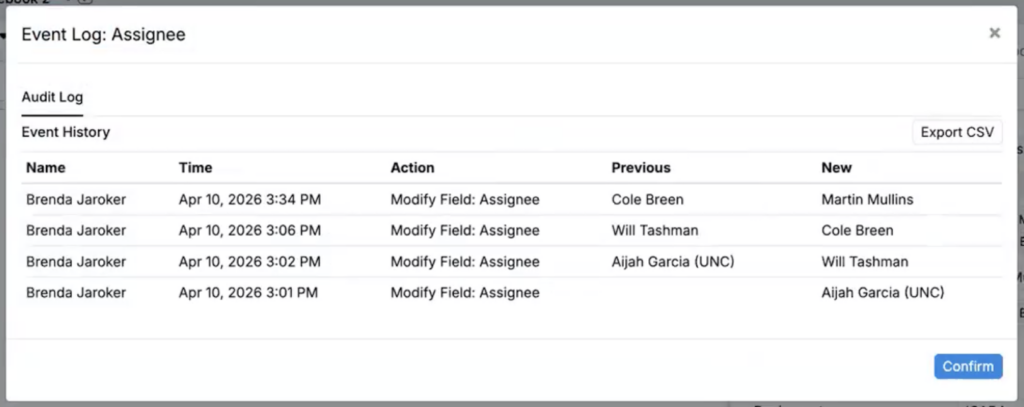The height and width of the screenshot is (407, 1024).
Task: Click the 3:34 PM timestamp entry
Action: 250,199
